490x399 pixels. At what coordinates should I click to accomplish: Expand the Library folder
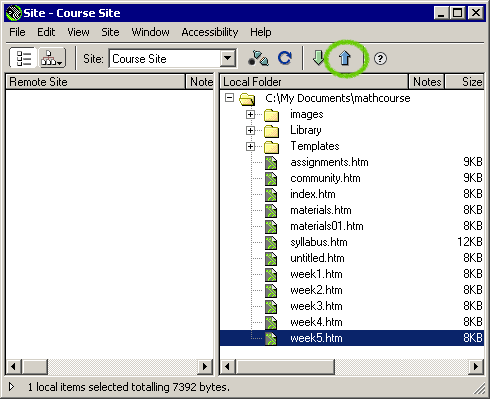coord(250,130)
